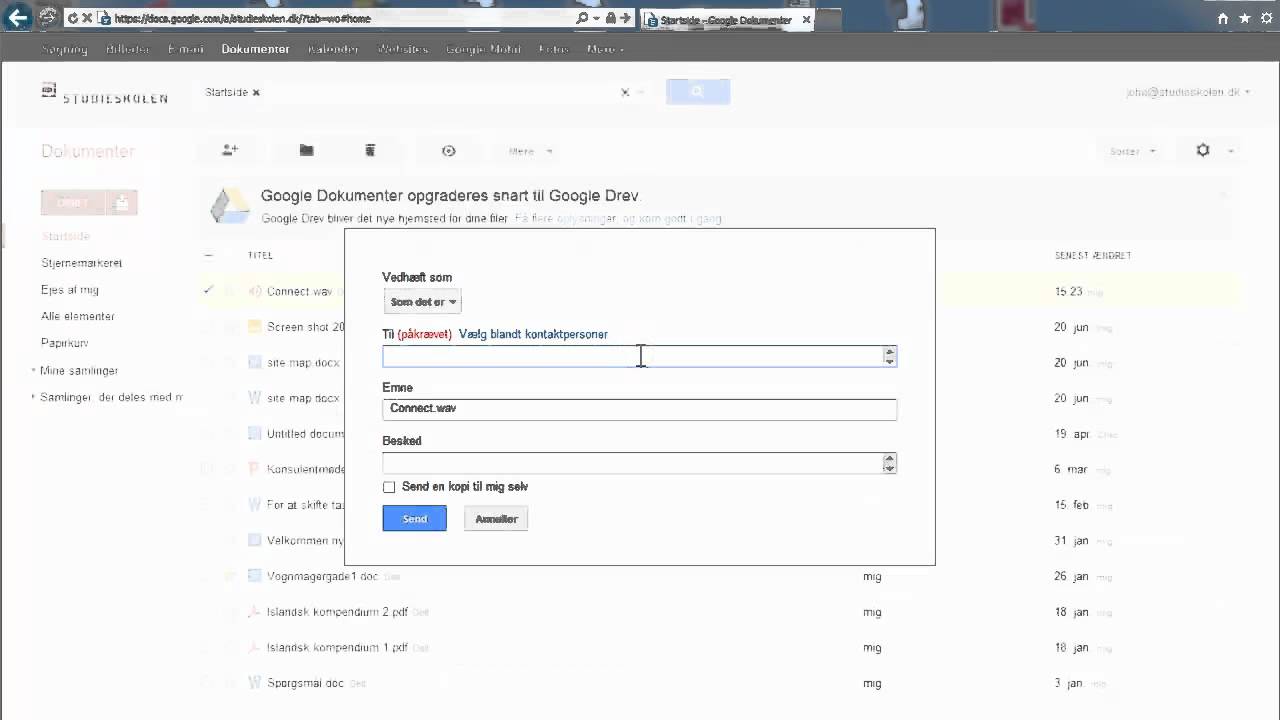Image resolution: width=1280 pixels, height=720 pixels.
Task: Open Papirkurv in sidebar
Action: click(65, 343)
